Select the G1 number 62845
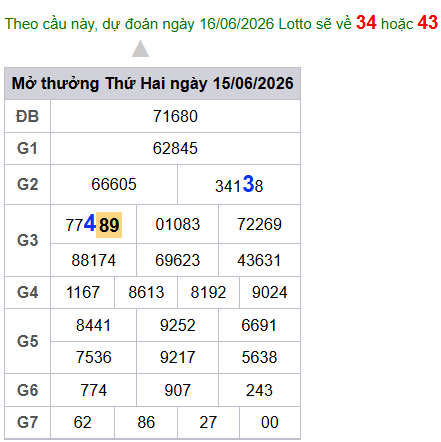 [175, 148]
